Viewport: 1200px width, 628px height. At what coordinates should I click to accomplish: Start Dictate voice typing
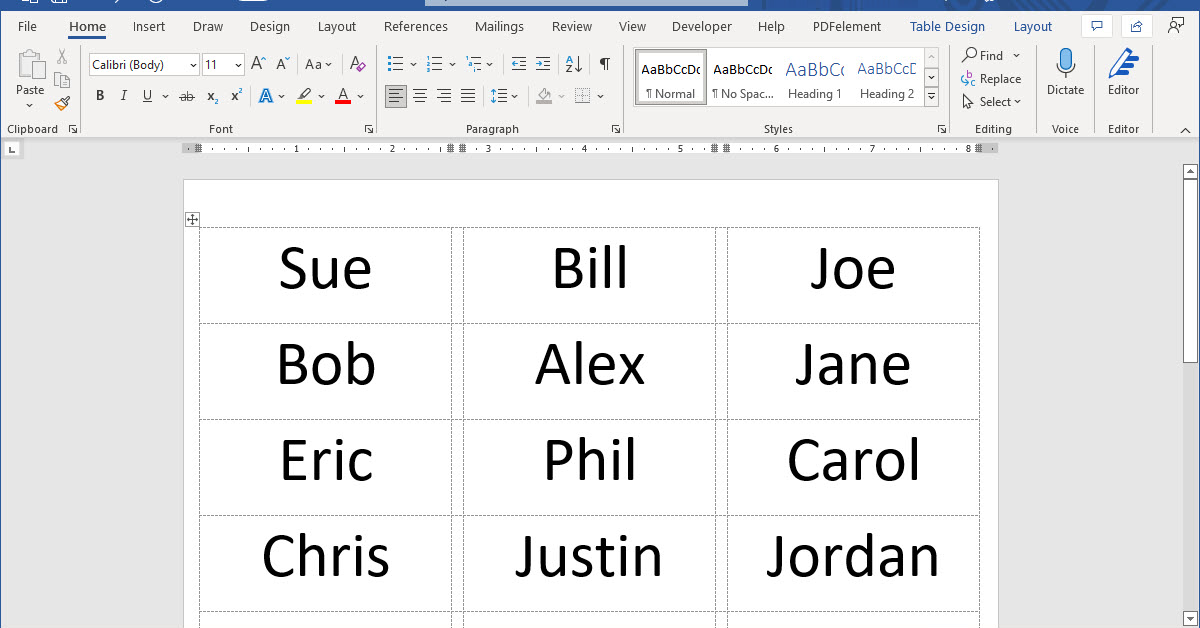tap(1065, 75)
